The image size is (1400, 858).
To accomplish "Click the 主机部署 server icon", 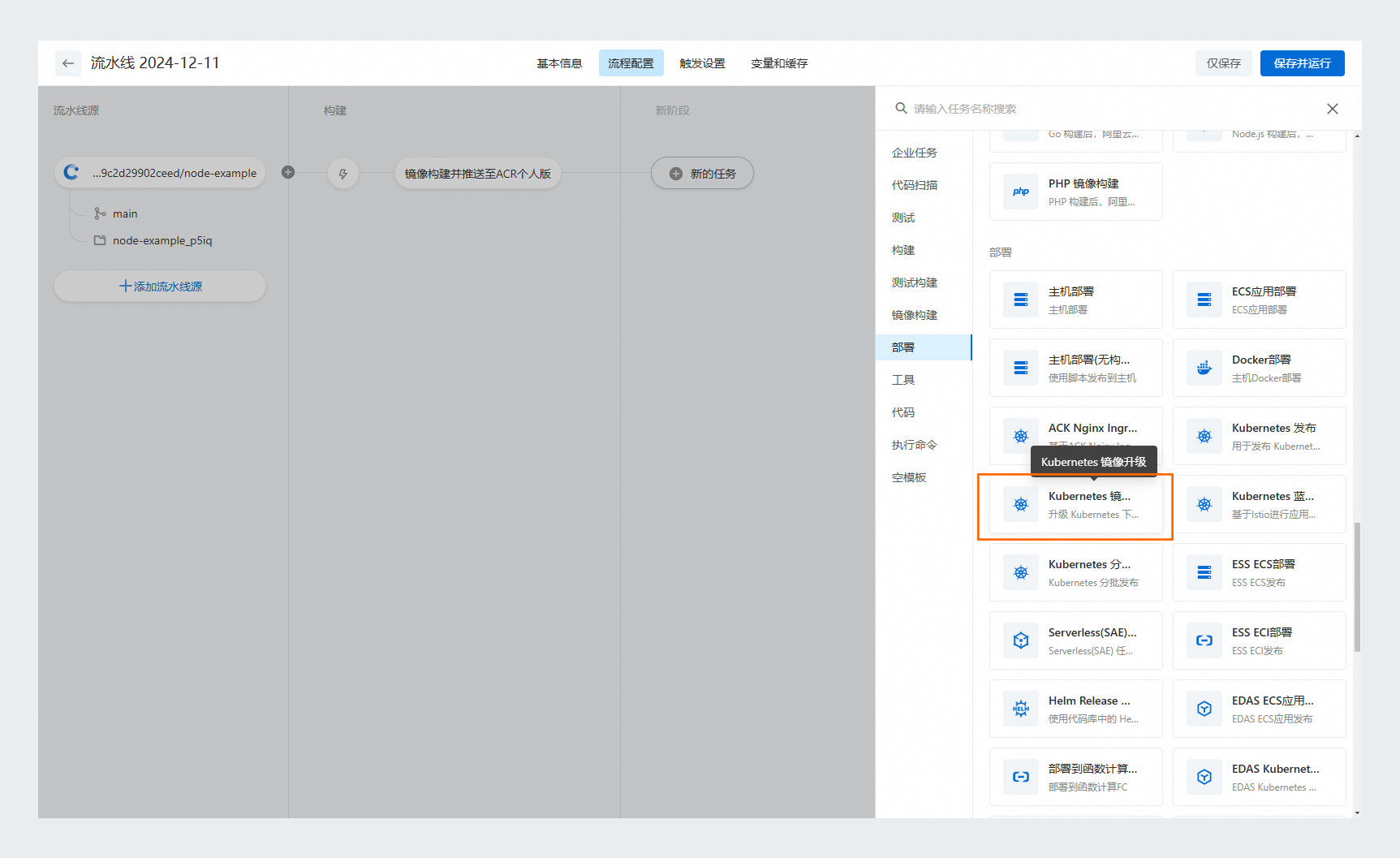I will click(1021, 300).
